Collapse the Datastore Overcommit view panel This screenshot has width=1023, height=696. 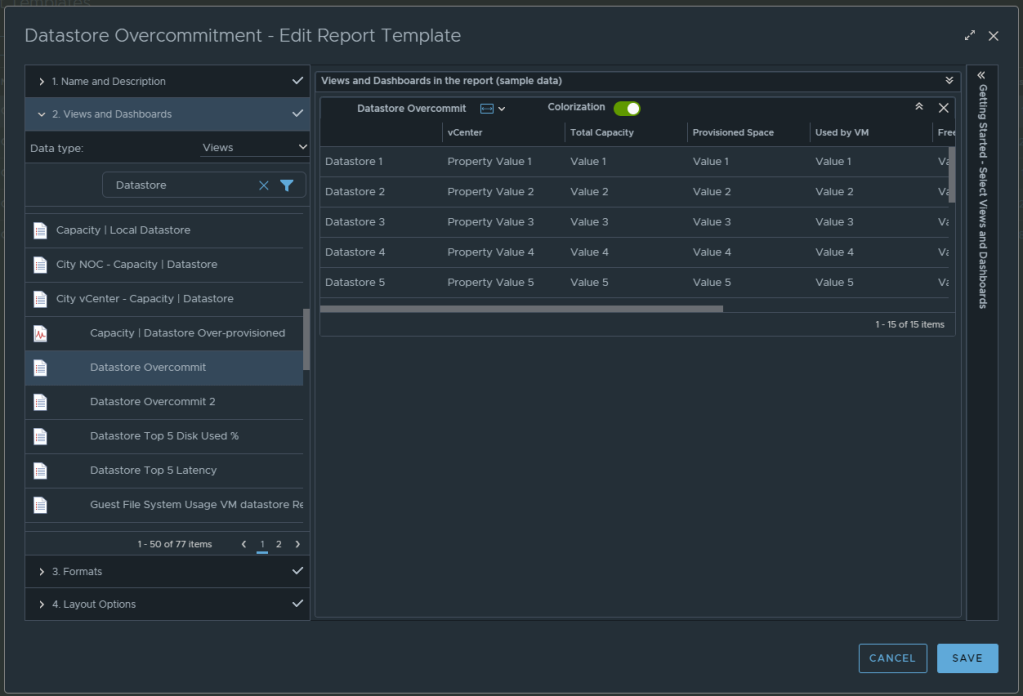click(x=919, y=107)
